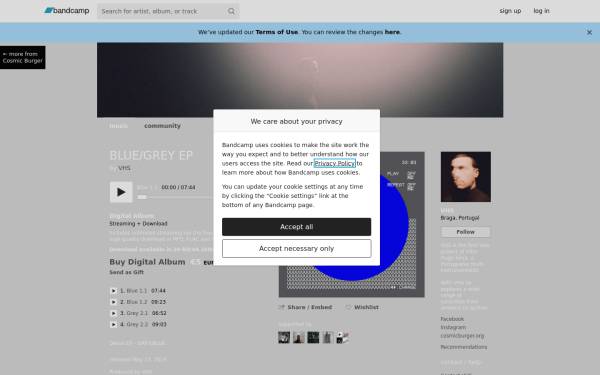
Task: Open the fourth supporter avatar
Action: point(328,338)
